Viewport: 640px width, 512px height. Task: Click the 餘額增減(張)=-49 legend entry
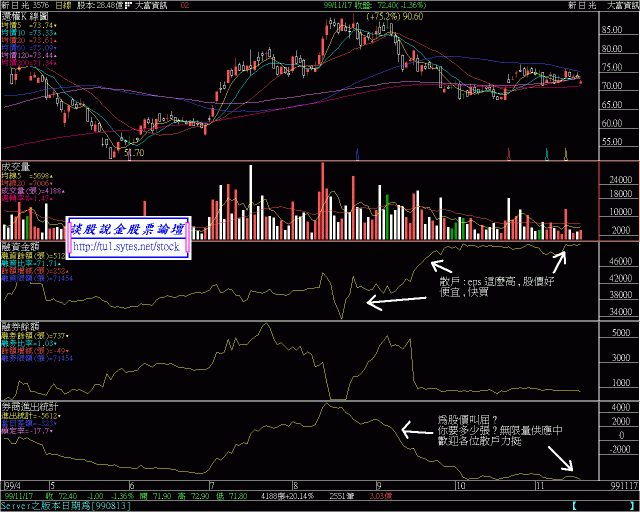point(35,351)
